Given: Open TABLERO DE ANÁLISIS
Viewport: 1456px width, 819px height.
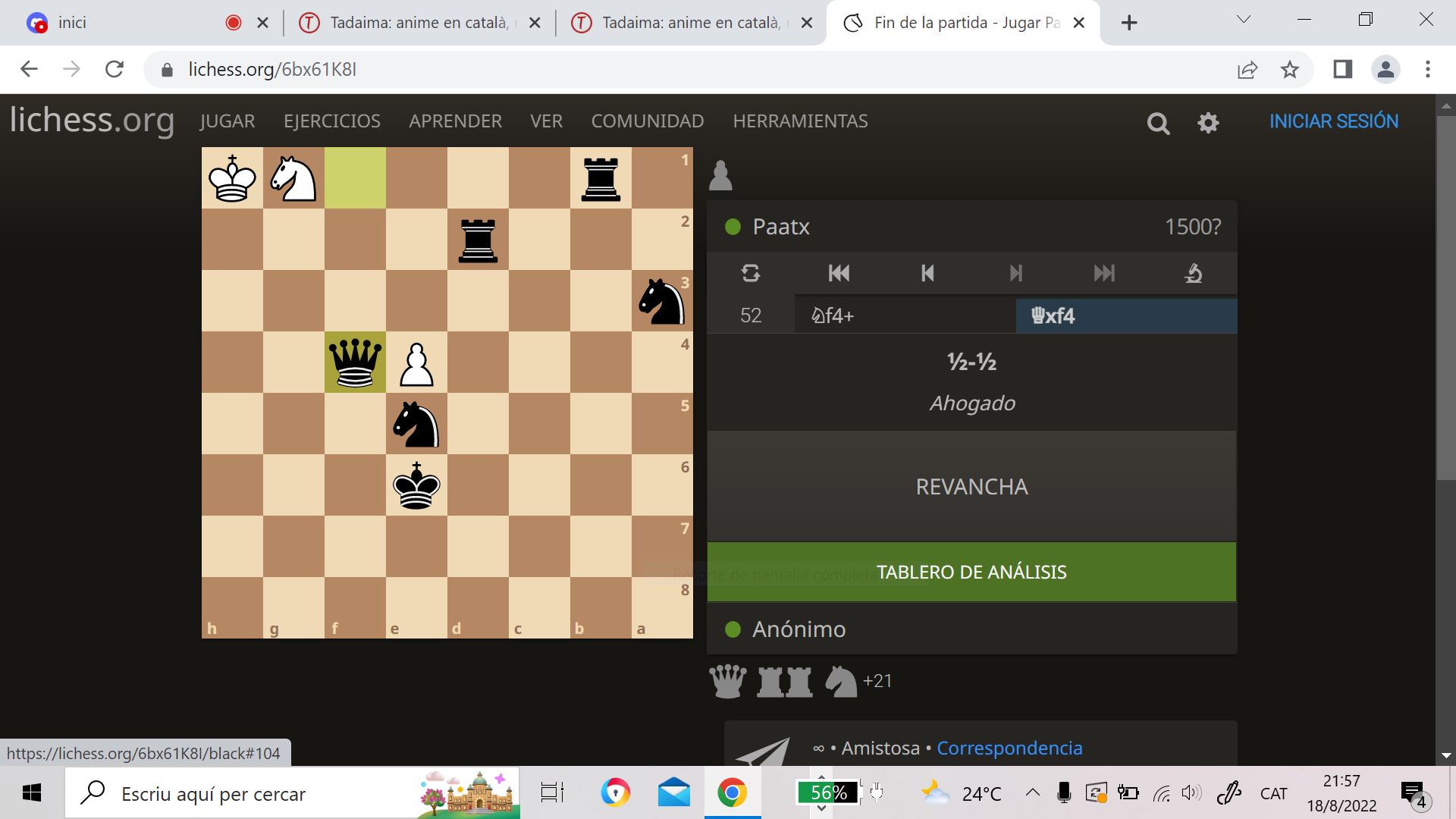Looking at the screenshot, I should 971,572.
